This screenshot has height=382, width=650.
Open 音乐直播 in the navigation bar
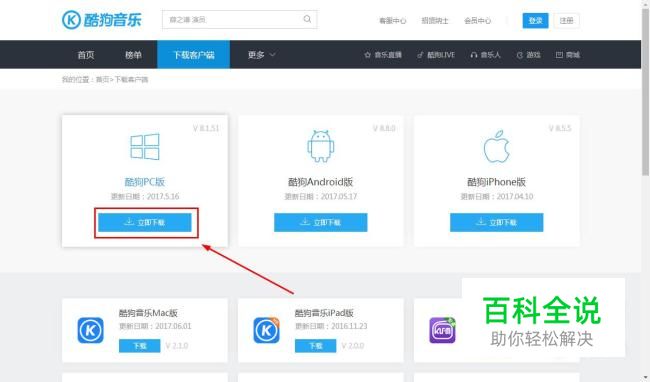383,55
